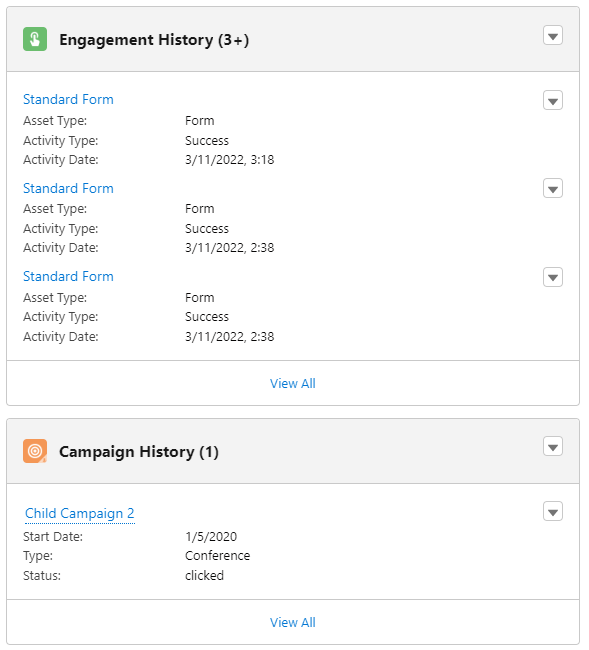Select the campaign start date 1/5/2020
This screenshot has width=589, height=650.
pyautogui.click(x=211, y=537)
